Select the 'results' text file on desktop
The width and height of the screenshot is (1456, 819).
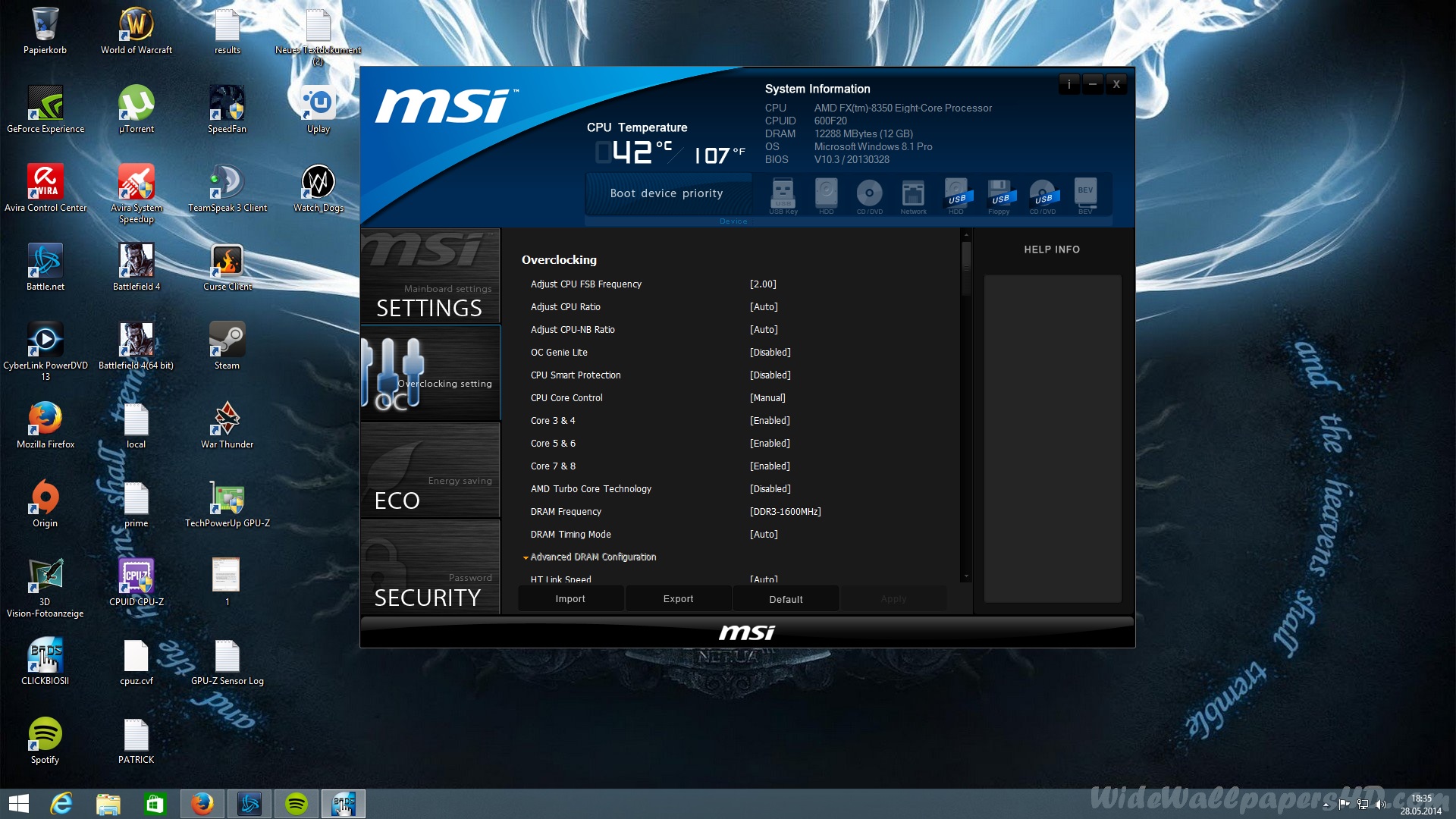(227, 31)
